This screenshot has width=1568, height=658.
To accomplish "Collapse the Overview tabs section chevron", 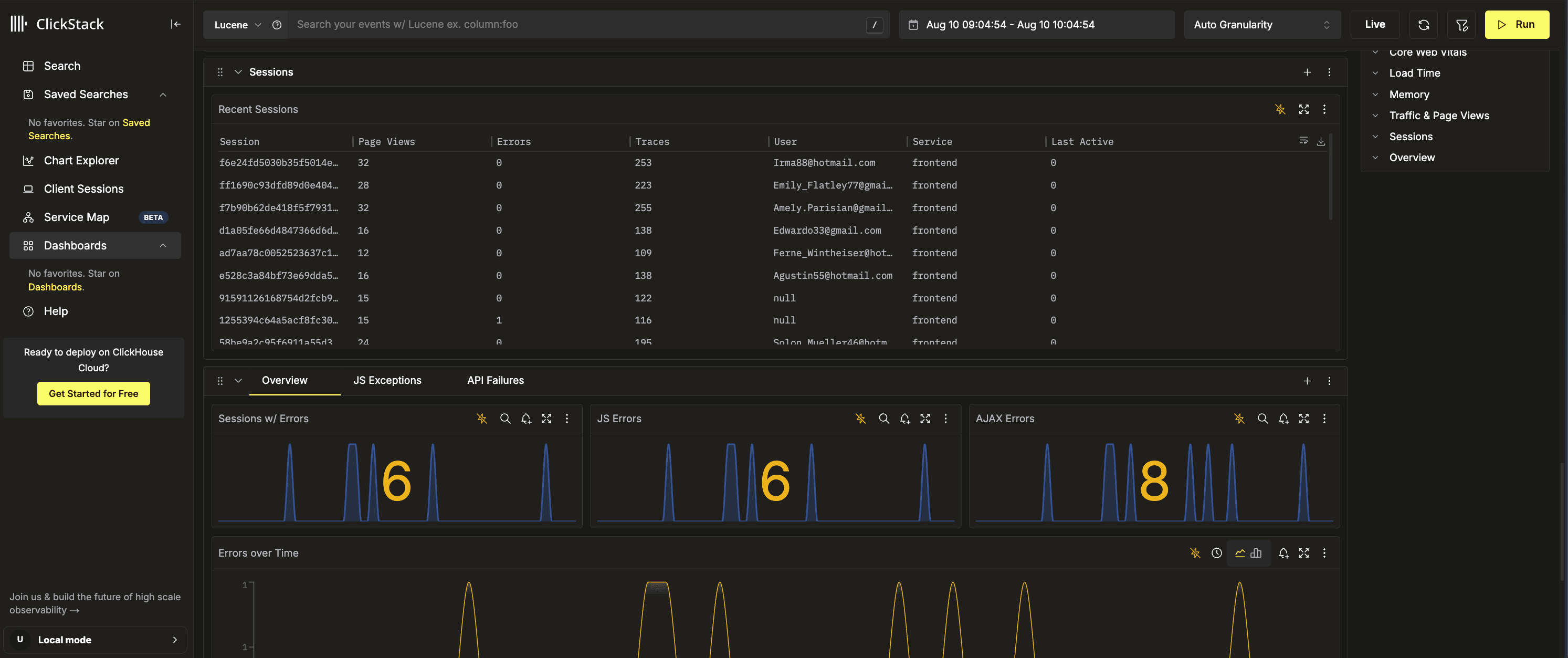I will click(x=239, y=381).
